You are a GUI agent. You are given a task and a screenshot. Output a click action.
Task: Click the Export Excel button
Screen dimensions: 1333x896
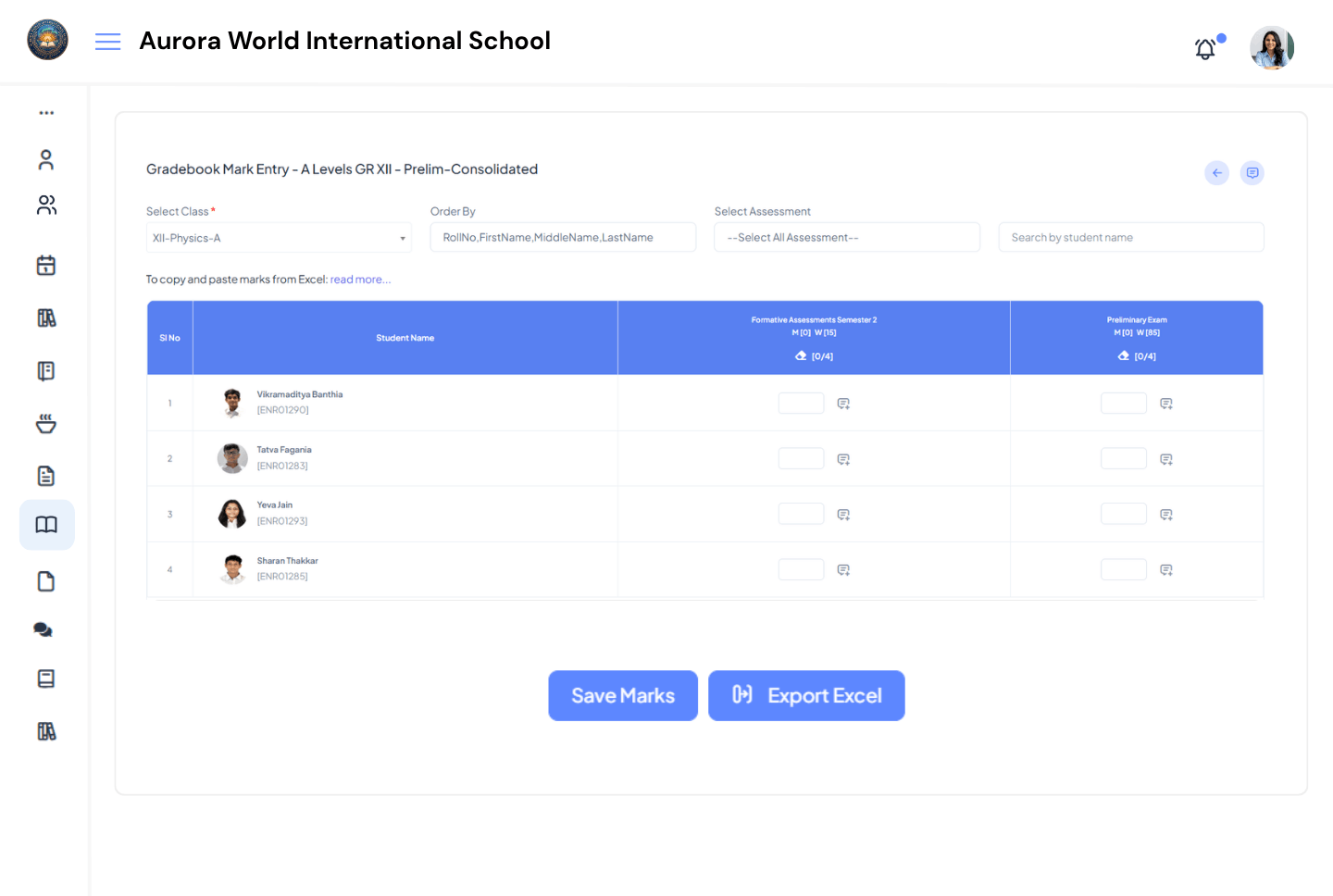coord(806,695)
